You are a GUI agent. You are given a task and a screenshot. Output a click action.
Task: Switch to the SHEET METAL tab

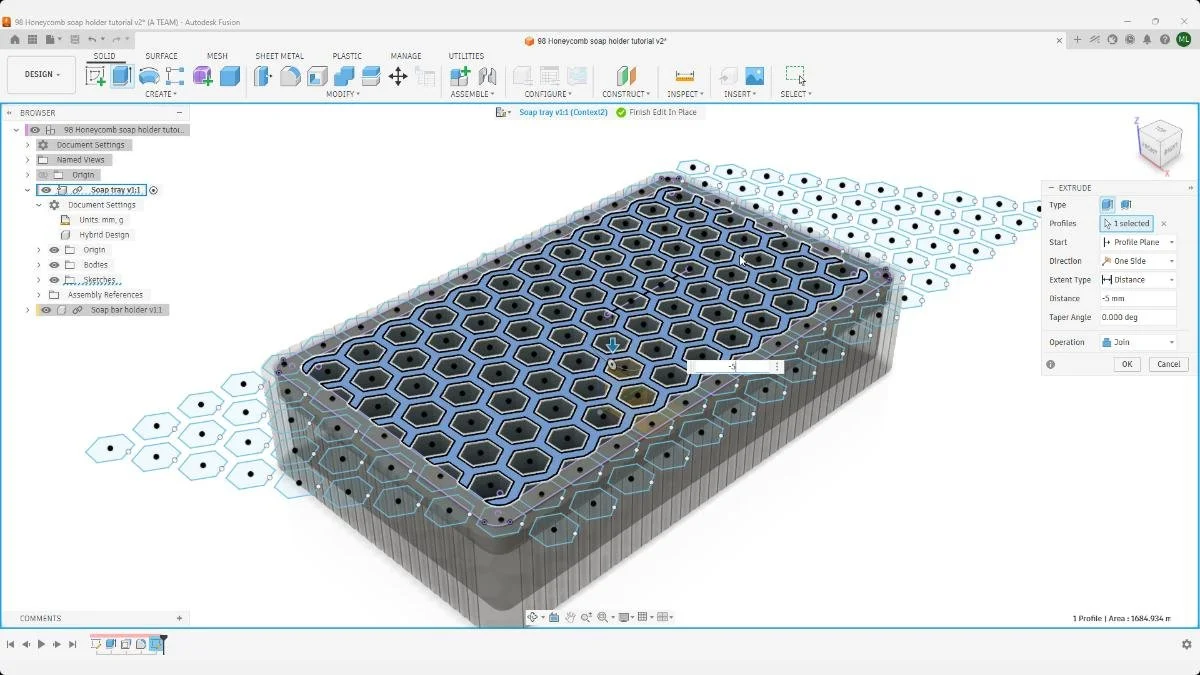tap(279, 56)
